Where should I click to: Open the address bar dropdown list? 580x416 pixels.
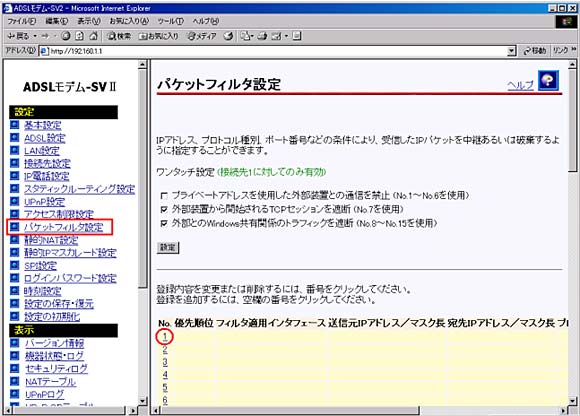(511, 51)
